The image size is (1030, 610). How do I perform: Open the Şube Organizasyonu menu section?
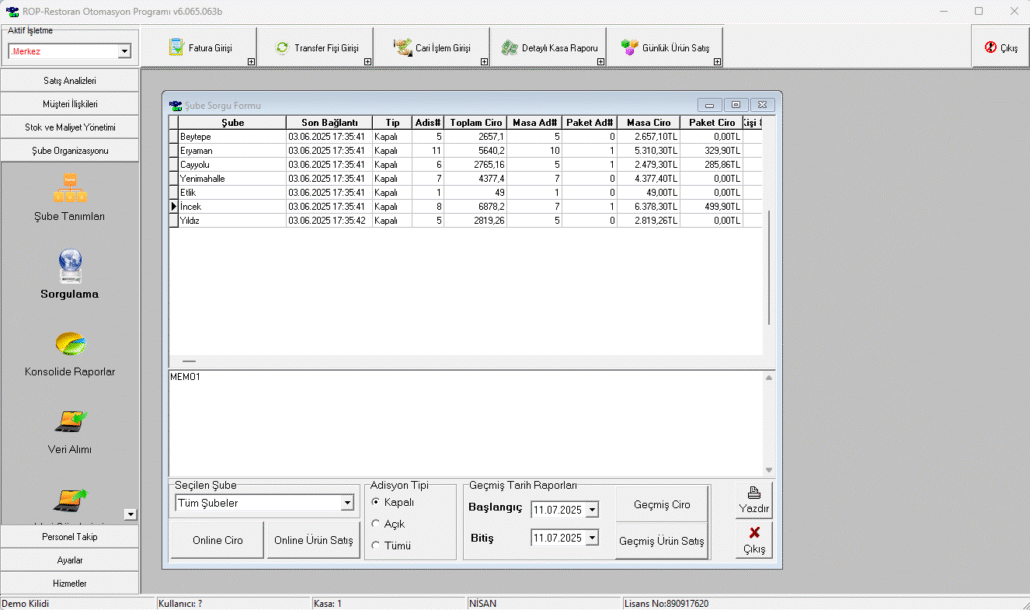point(70,150)
